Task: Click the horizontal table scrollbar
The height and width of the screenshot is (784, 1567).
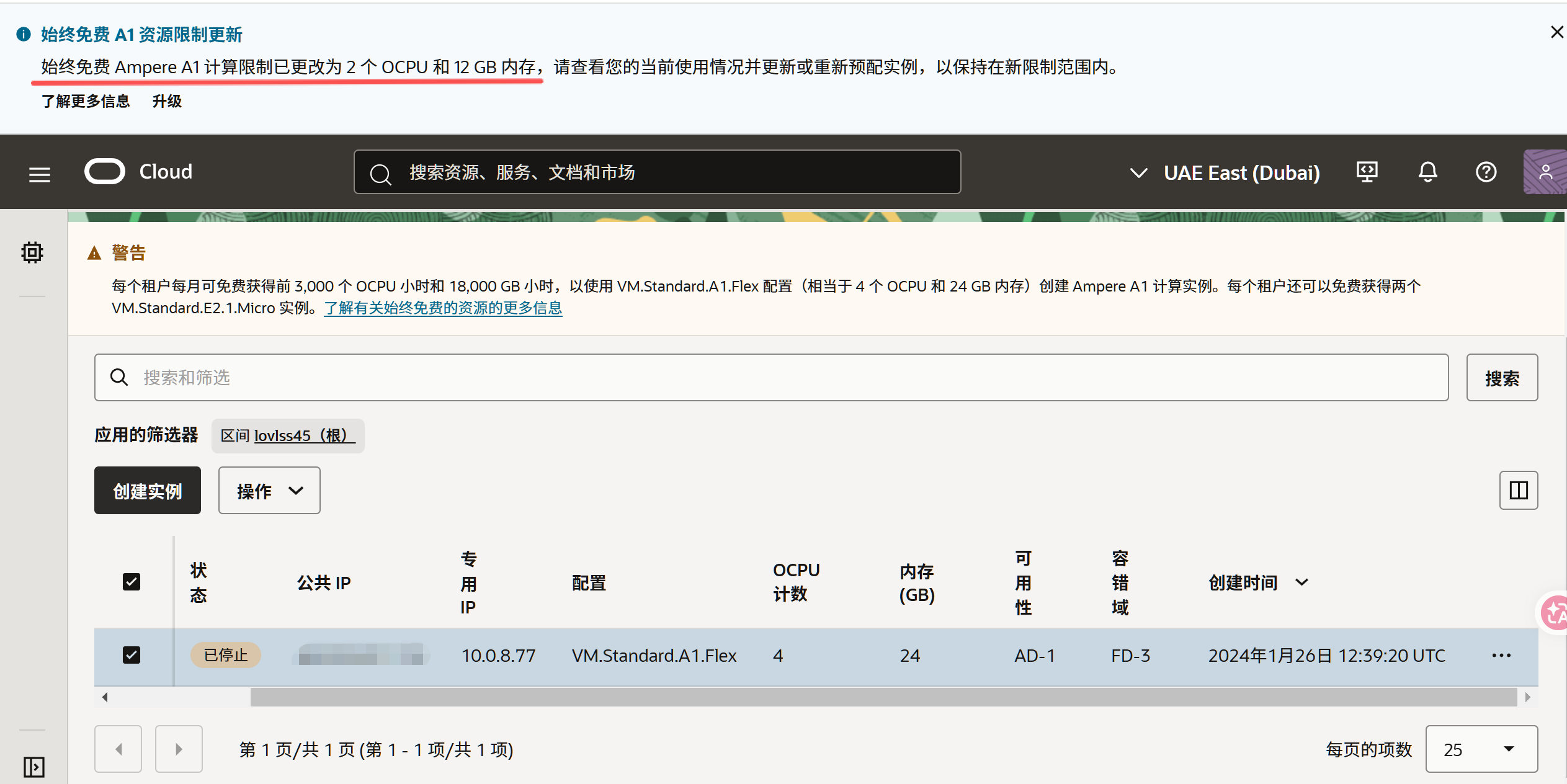Action: [883, 697]
